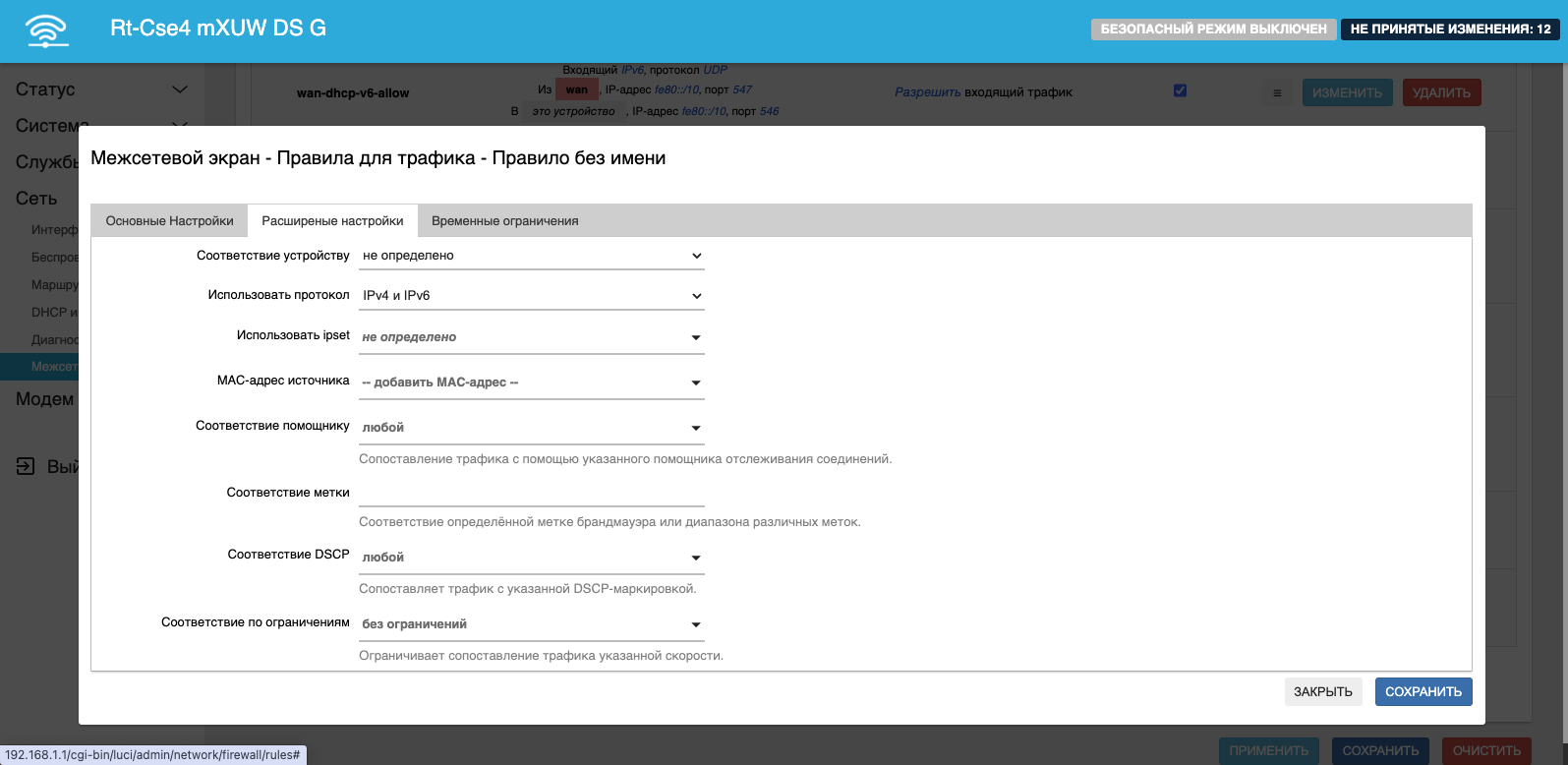Open the 'MAC-адрес источника' dropdown

(x=531, y=382)
